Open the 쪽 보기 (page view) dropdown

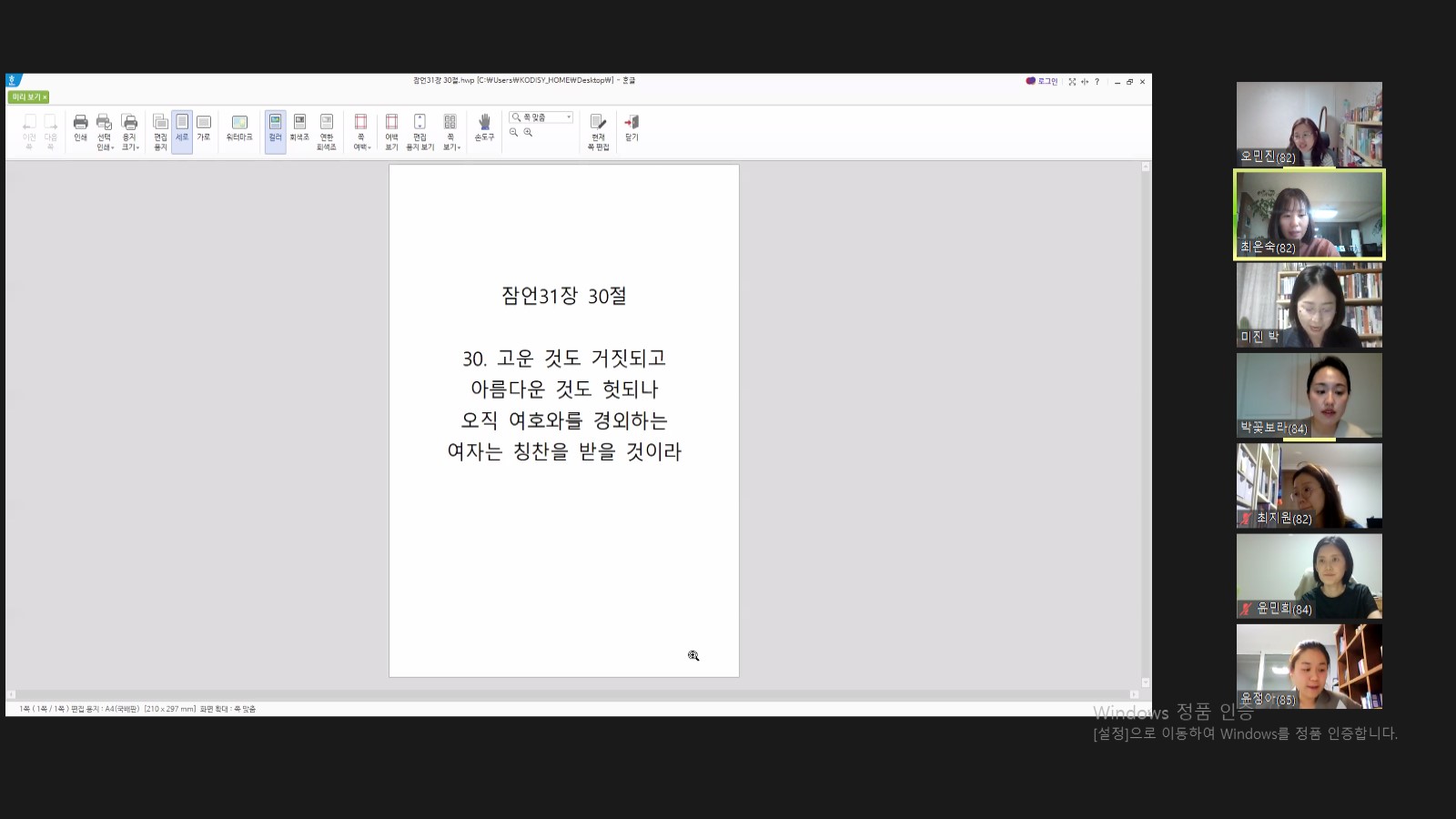pos(450,133)
